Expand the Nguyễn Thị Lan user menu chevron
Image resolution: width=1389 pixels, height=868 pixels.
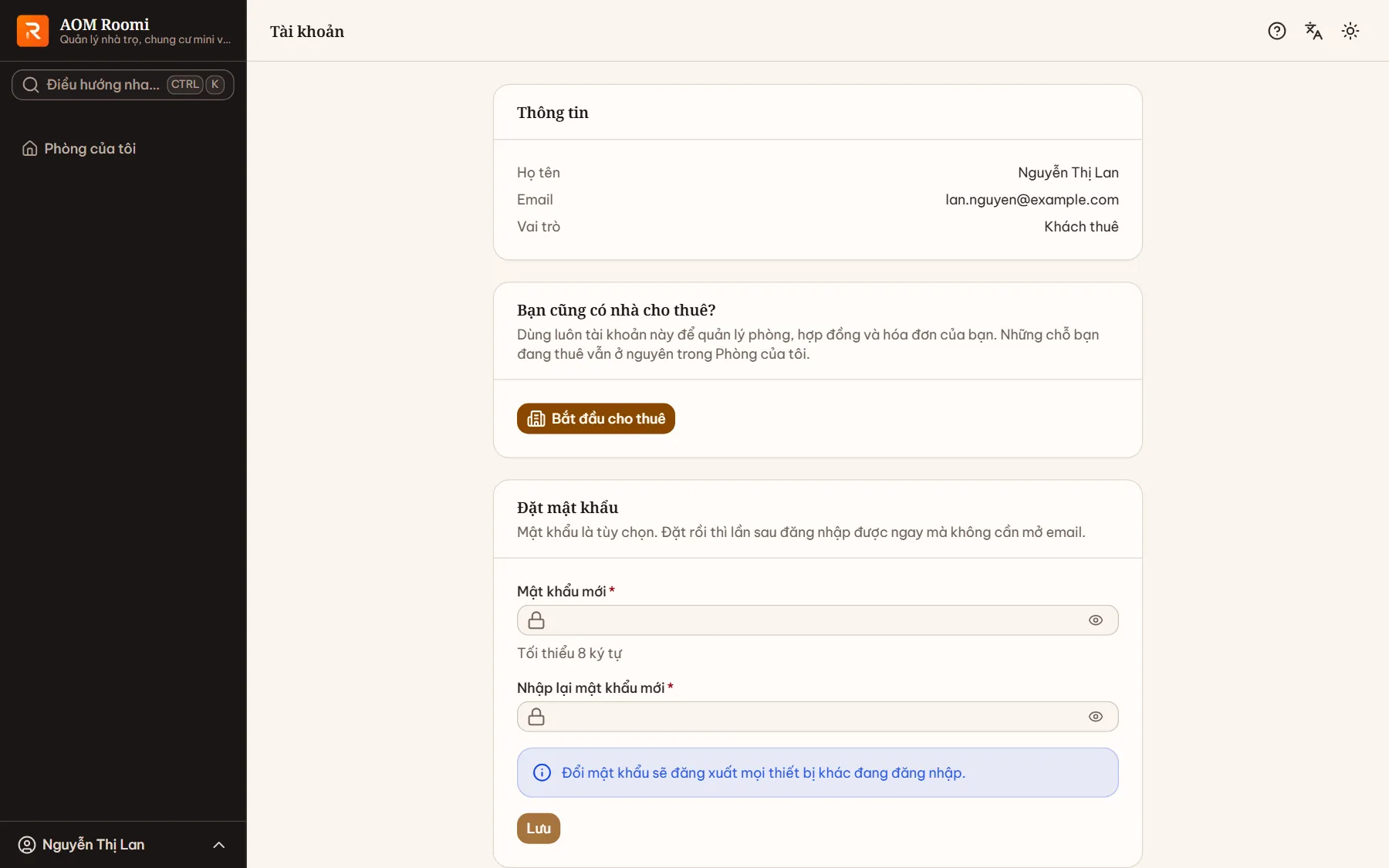point(219,845)
